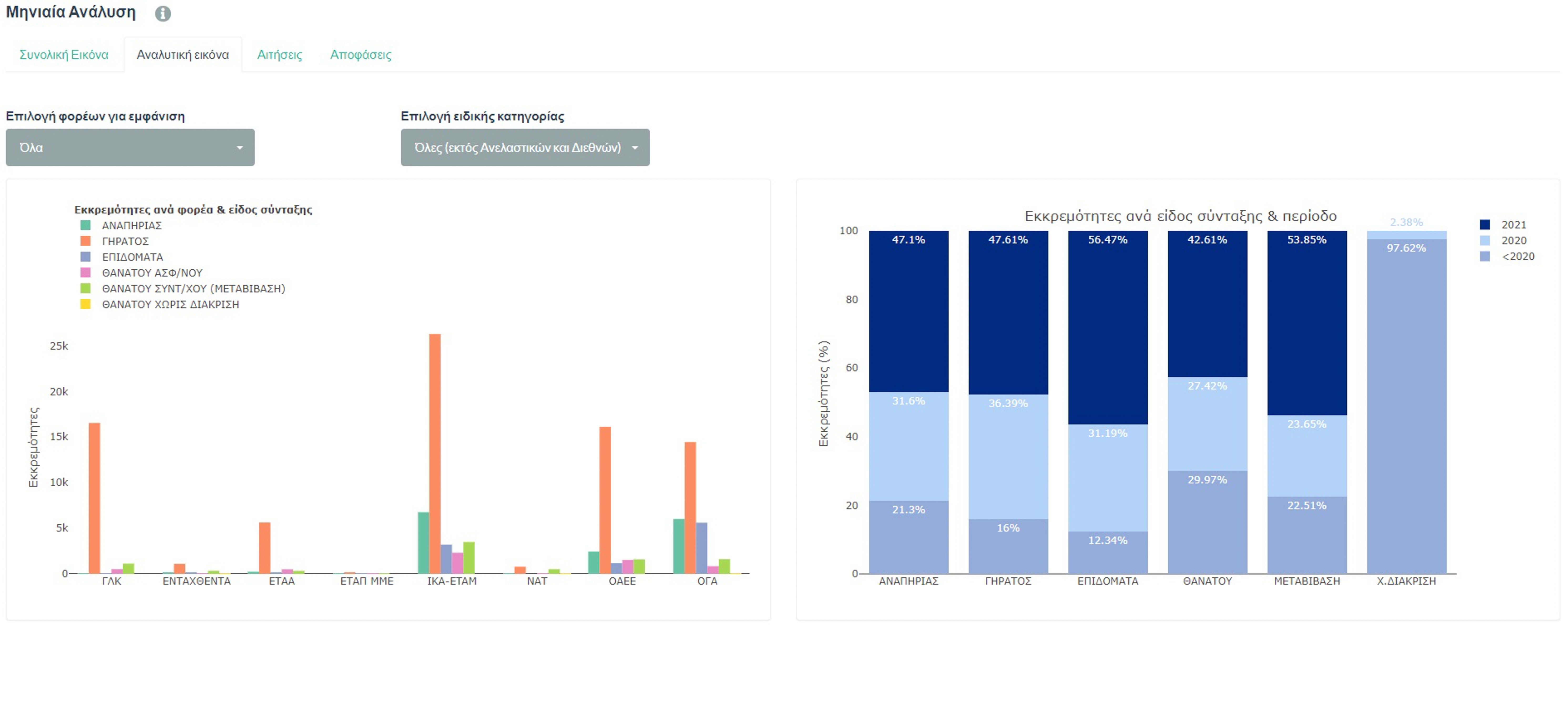Click the arrow of the Όλα dropdown
This screenshot has height=711, width=1568.
[240, 148]
